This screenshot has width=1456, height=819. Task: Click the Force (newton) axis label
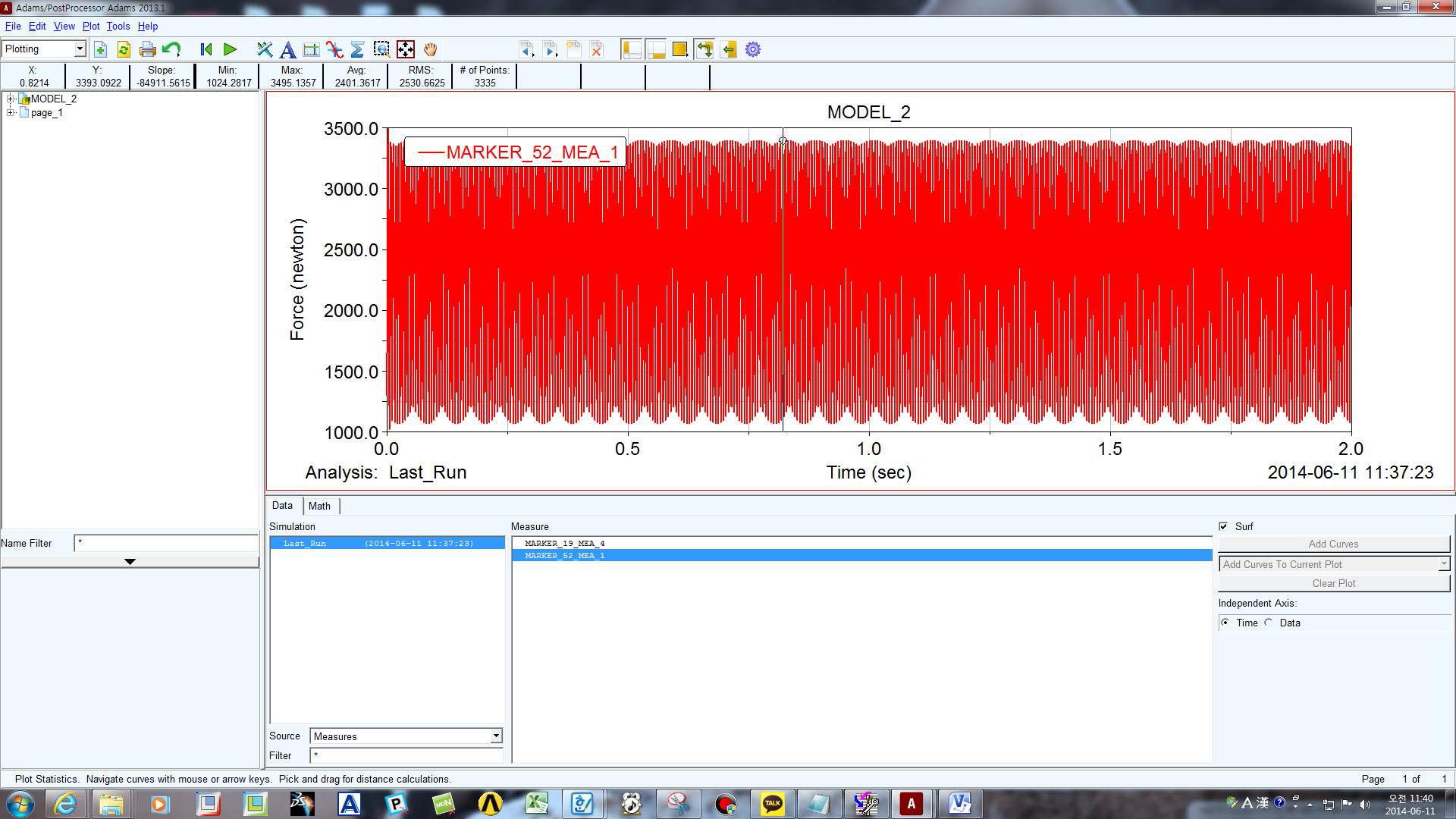[x=297, y=279]
